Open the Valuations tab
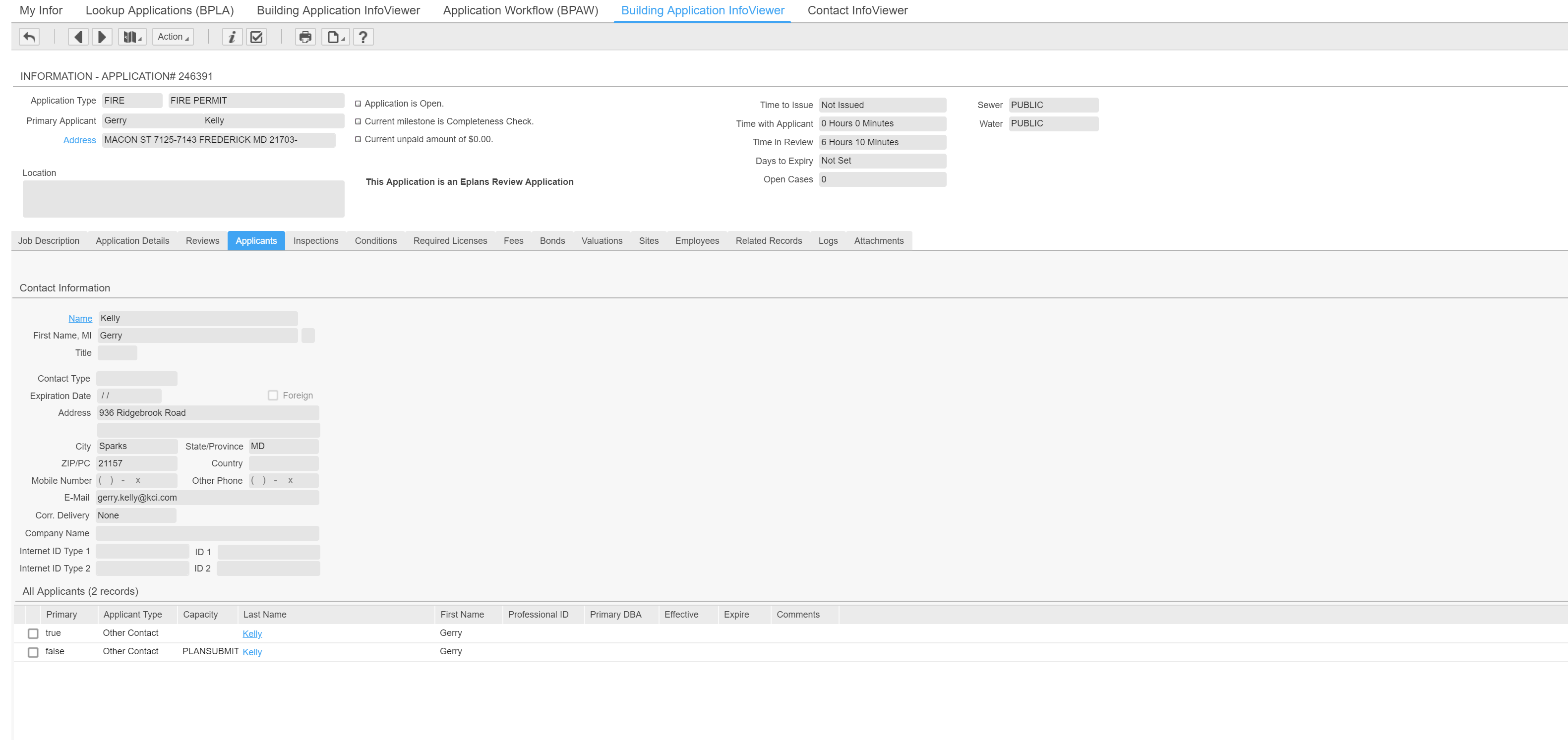 tap(602, 241)
